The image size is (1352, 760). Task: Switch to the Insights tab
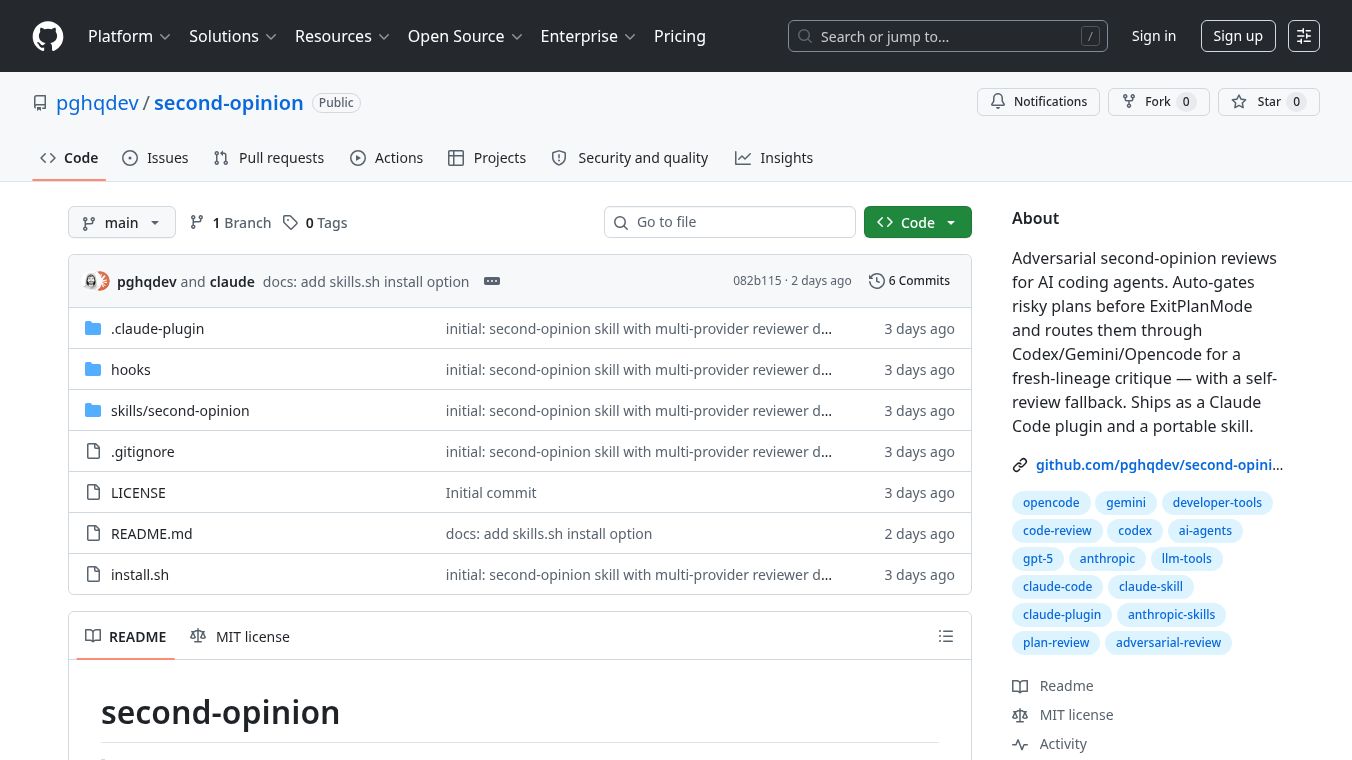(x=774, y=158)
